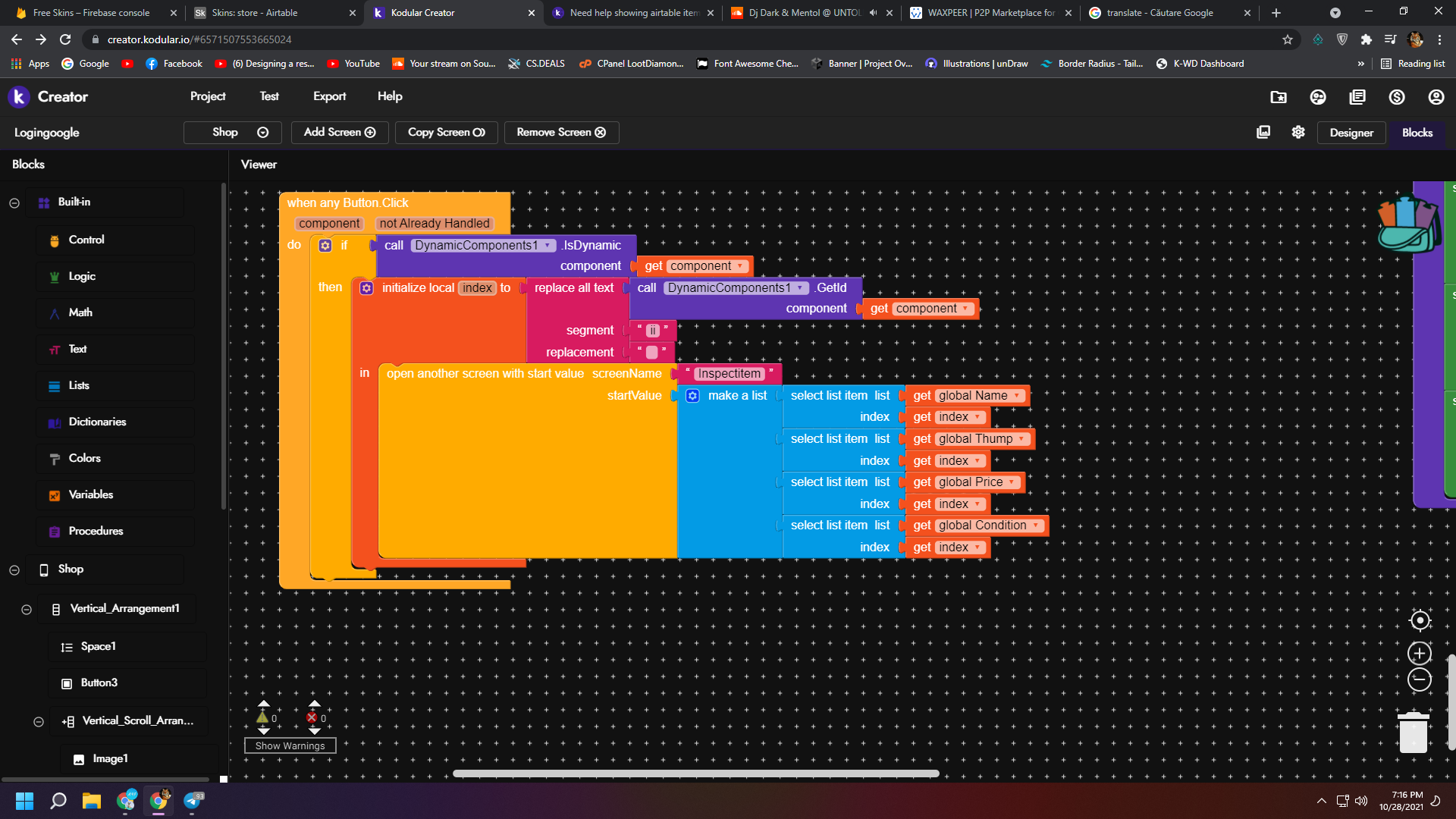Select Button3 in the component tree
This screenshot has width=1456, height=819.
point(99,682)
